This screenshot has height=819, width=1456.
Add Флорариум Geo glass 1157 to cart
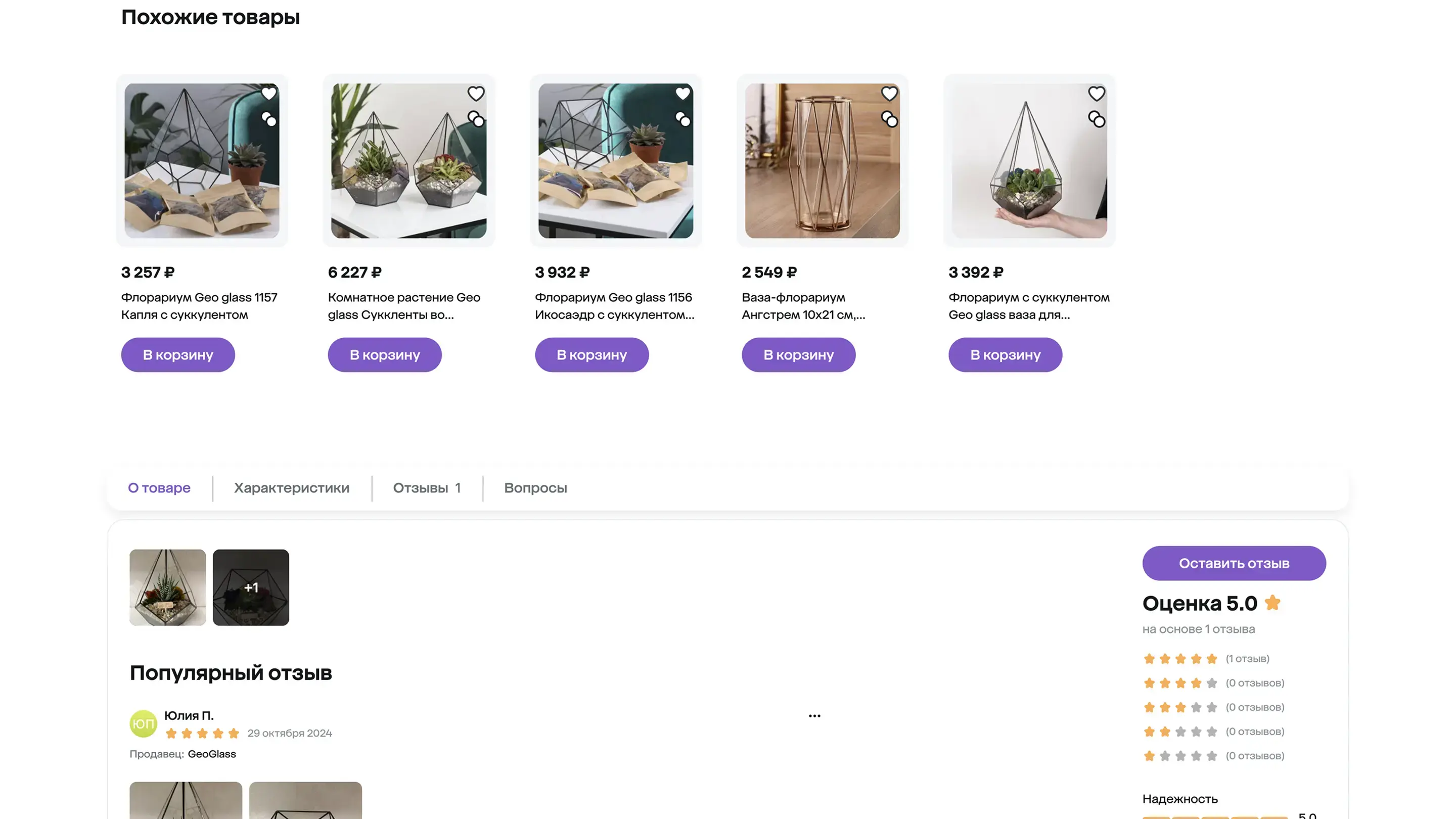[177, 355]
